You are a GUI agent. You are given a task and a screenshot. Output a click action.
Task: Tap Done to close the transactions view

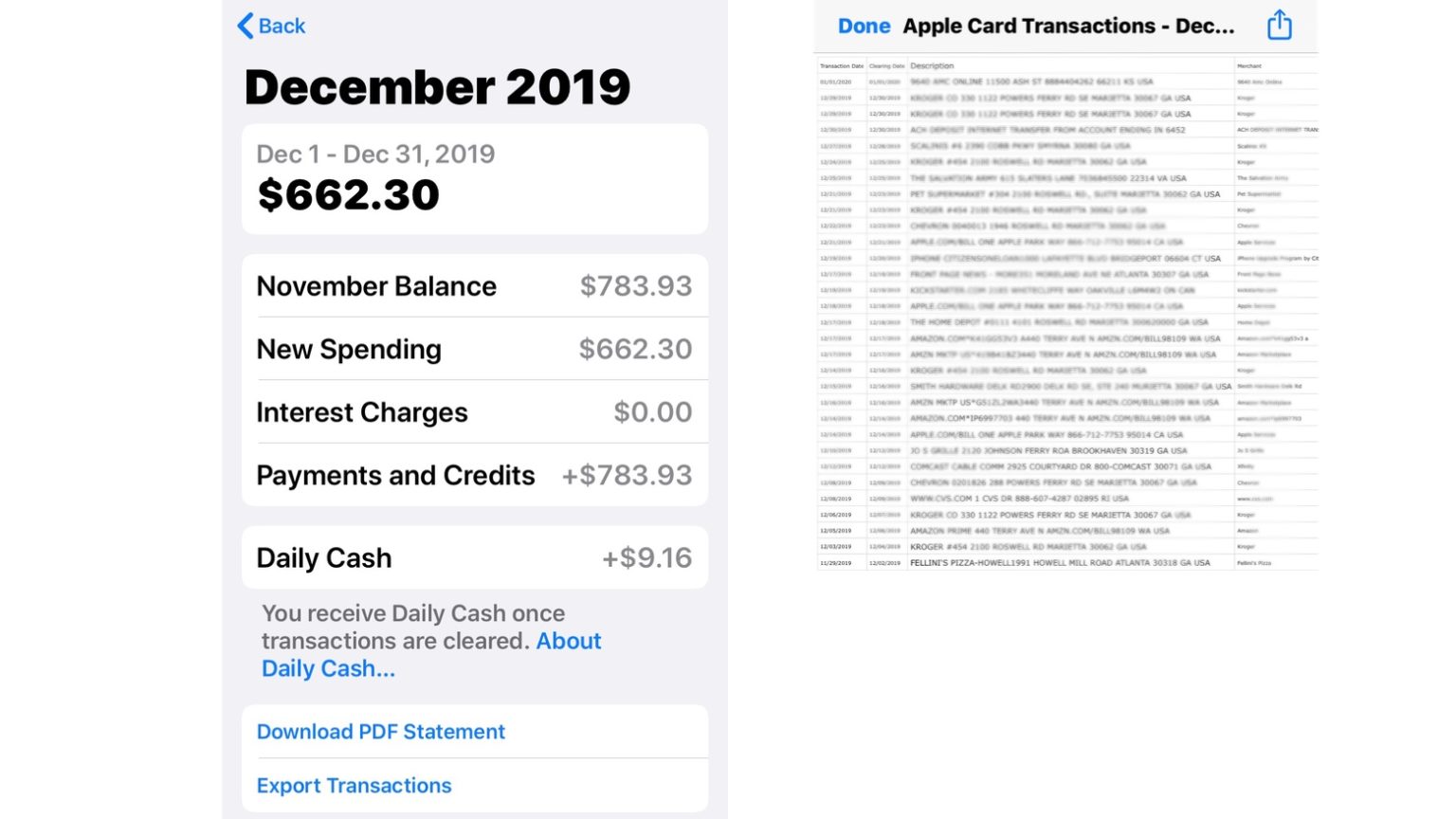(x=864, y=26)
